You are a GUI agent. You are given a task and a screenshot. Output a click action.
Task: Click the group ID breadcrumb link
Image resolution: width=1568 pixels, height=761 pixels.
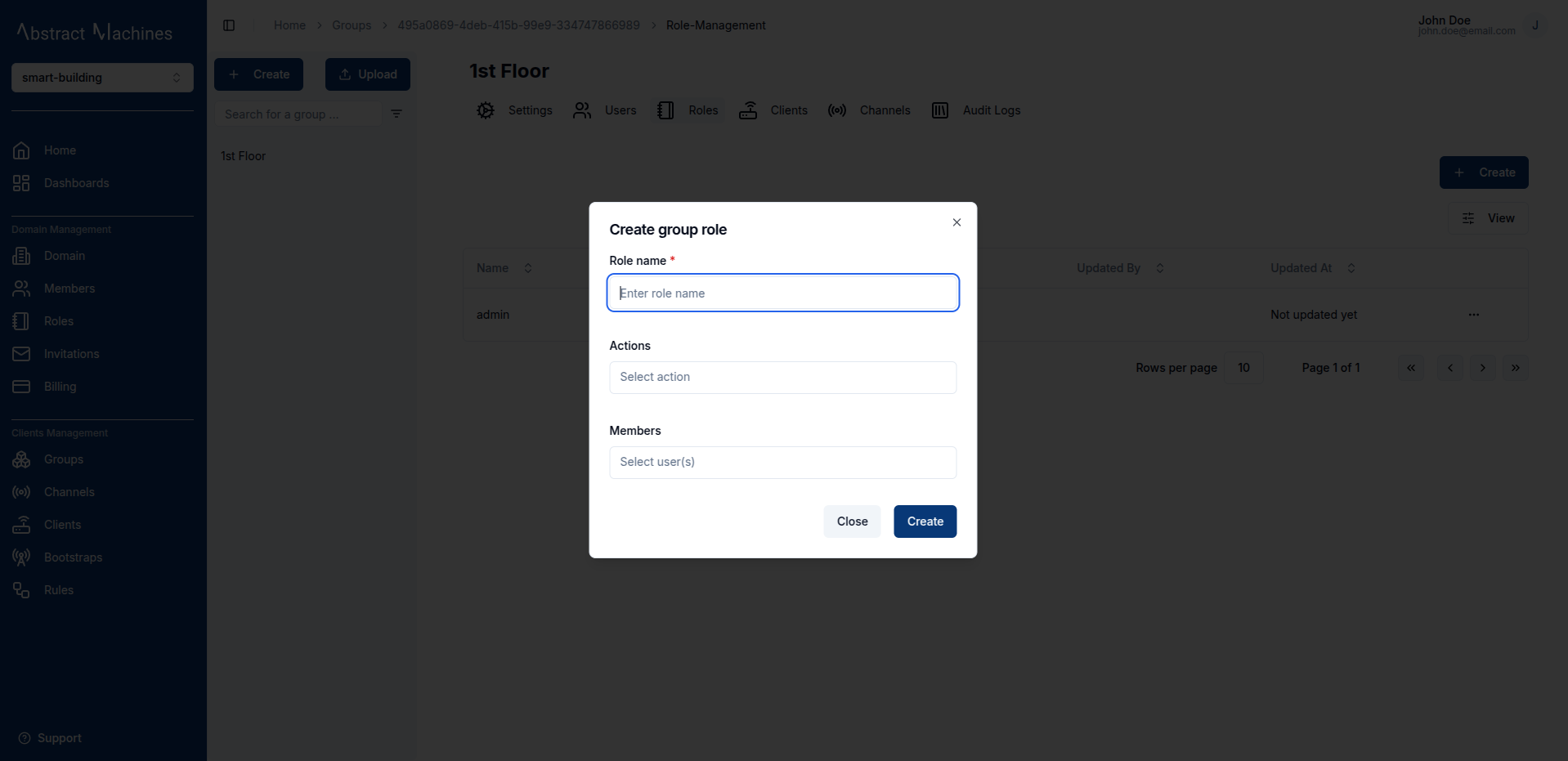[x=518, y=25]
